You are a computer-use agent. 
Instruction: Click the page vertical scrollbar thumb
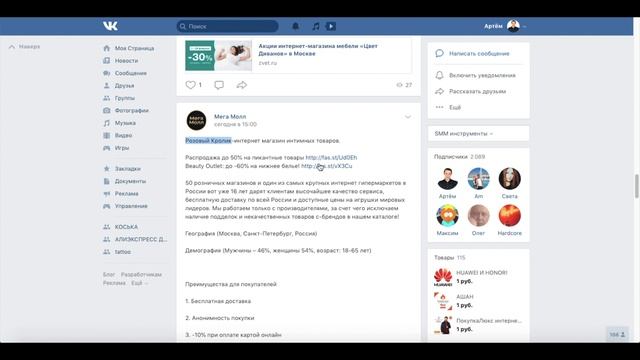[x=636, y=186]
